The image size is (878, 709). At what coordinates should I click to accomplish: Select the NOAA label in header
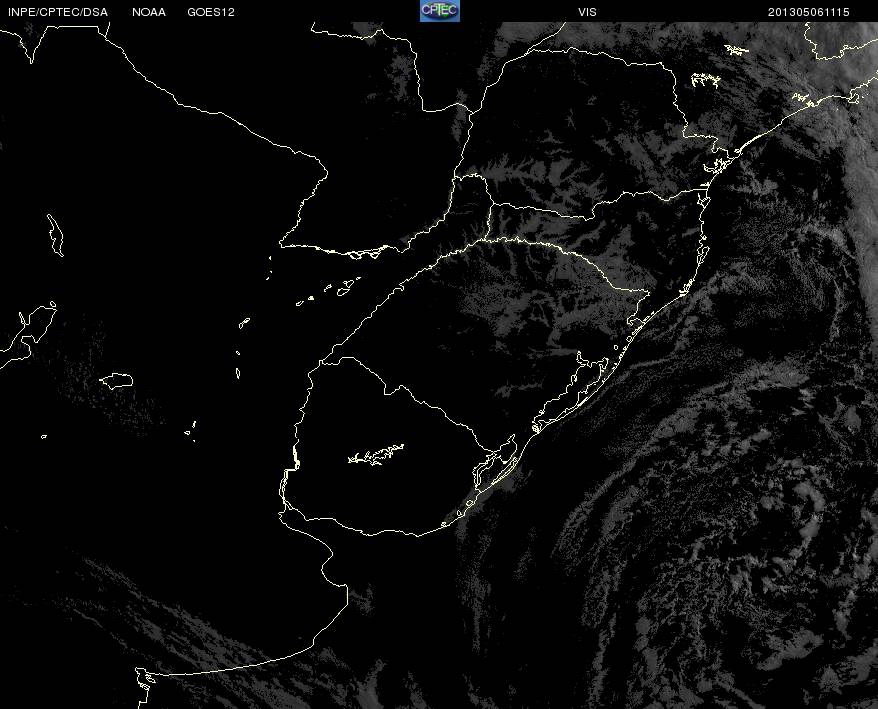(149, 12)
